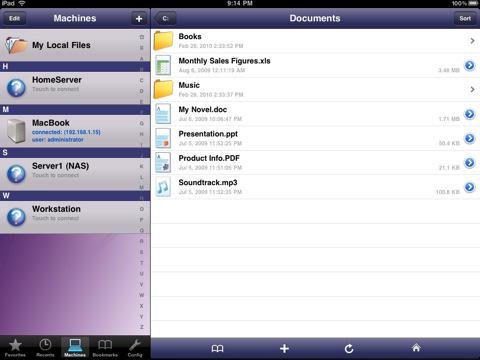Go to home with the house icon
The image size is (480, 360).
pos(416,348)
